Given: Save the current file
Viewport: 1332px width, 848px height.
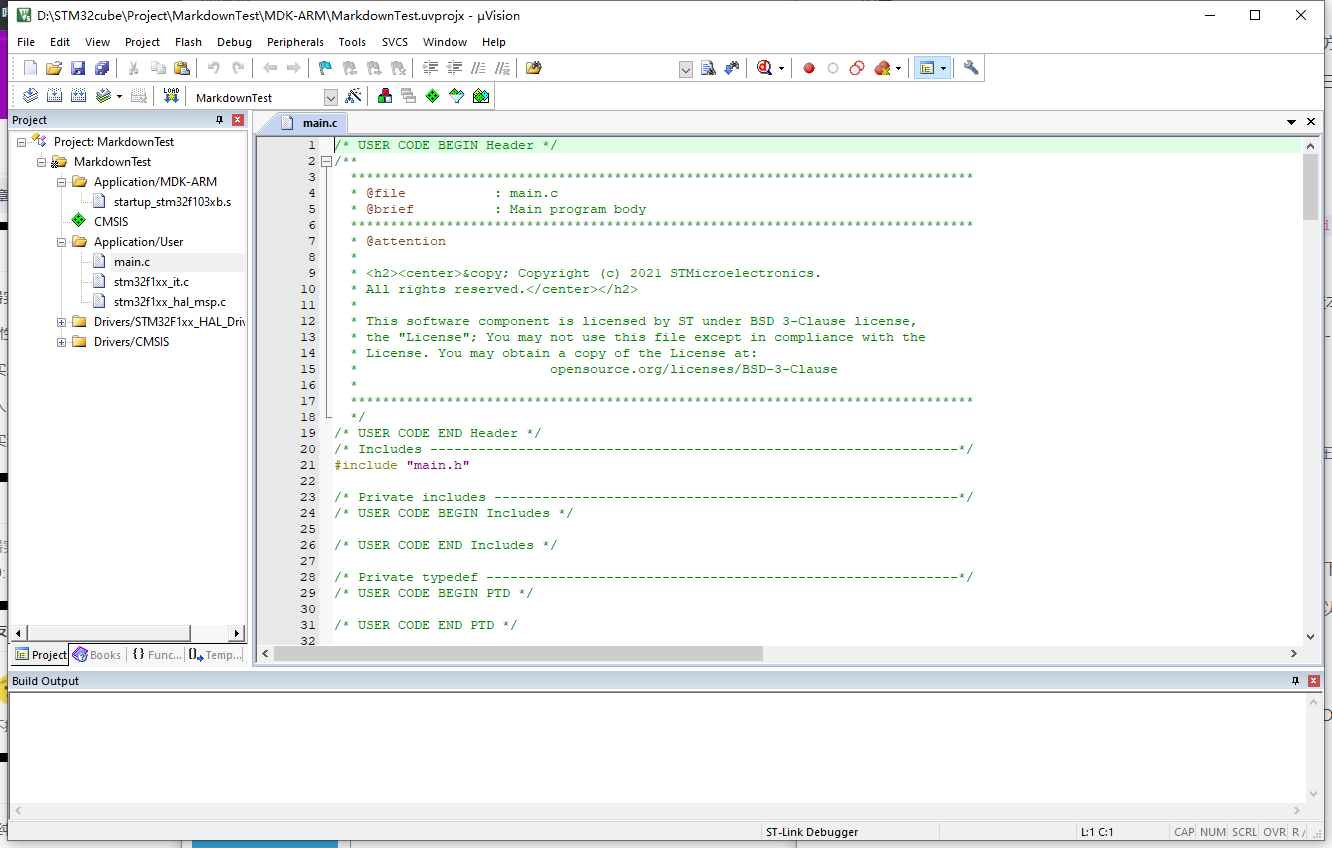Looking at the screenshot, I should (x=78, y=68).
